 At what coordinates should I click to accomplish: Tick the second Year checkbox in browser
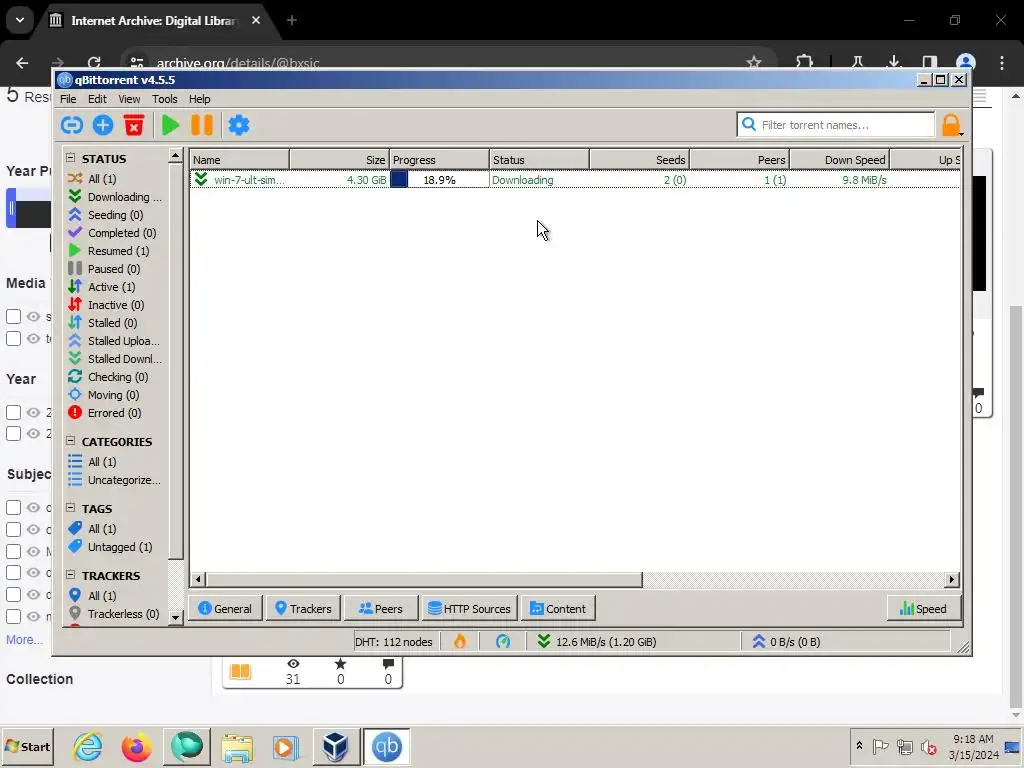(13, 434)
